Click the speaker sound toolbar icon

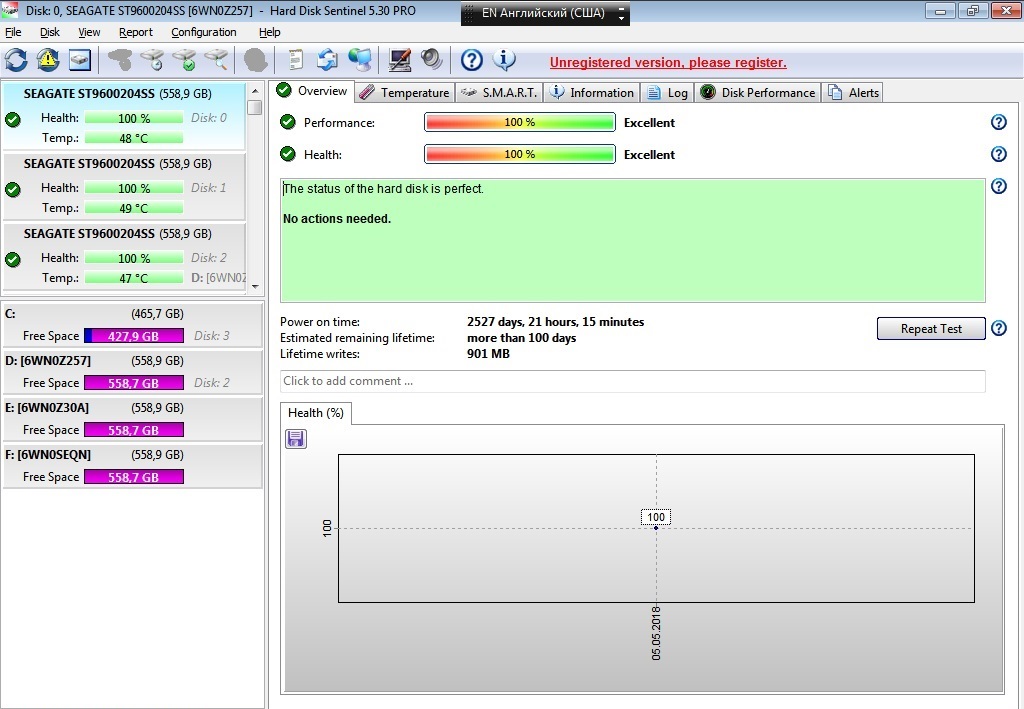click(431, 60)
